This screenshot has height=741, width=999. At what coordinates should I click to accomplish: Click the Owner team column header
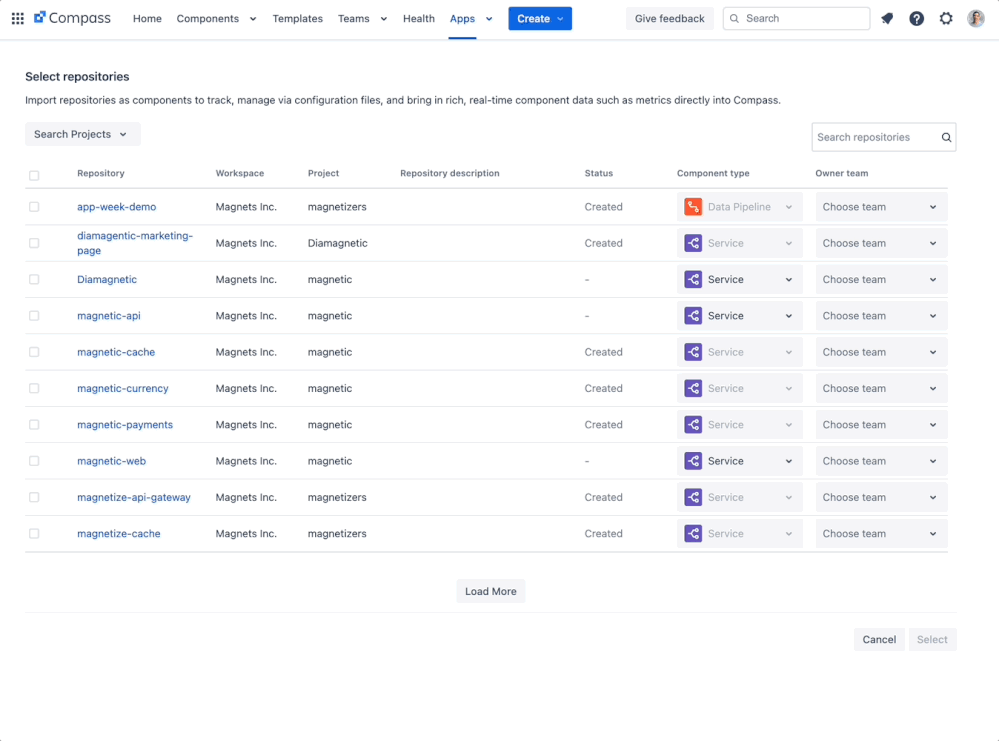(x=842, y=173)
